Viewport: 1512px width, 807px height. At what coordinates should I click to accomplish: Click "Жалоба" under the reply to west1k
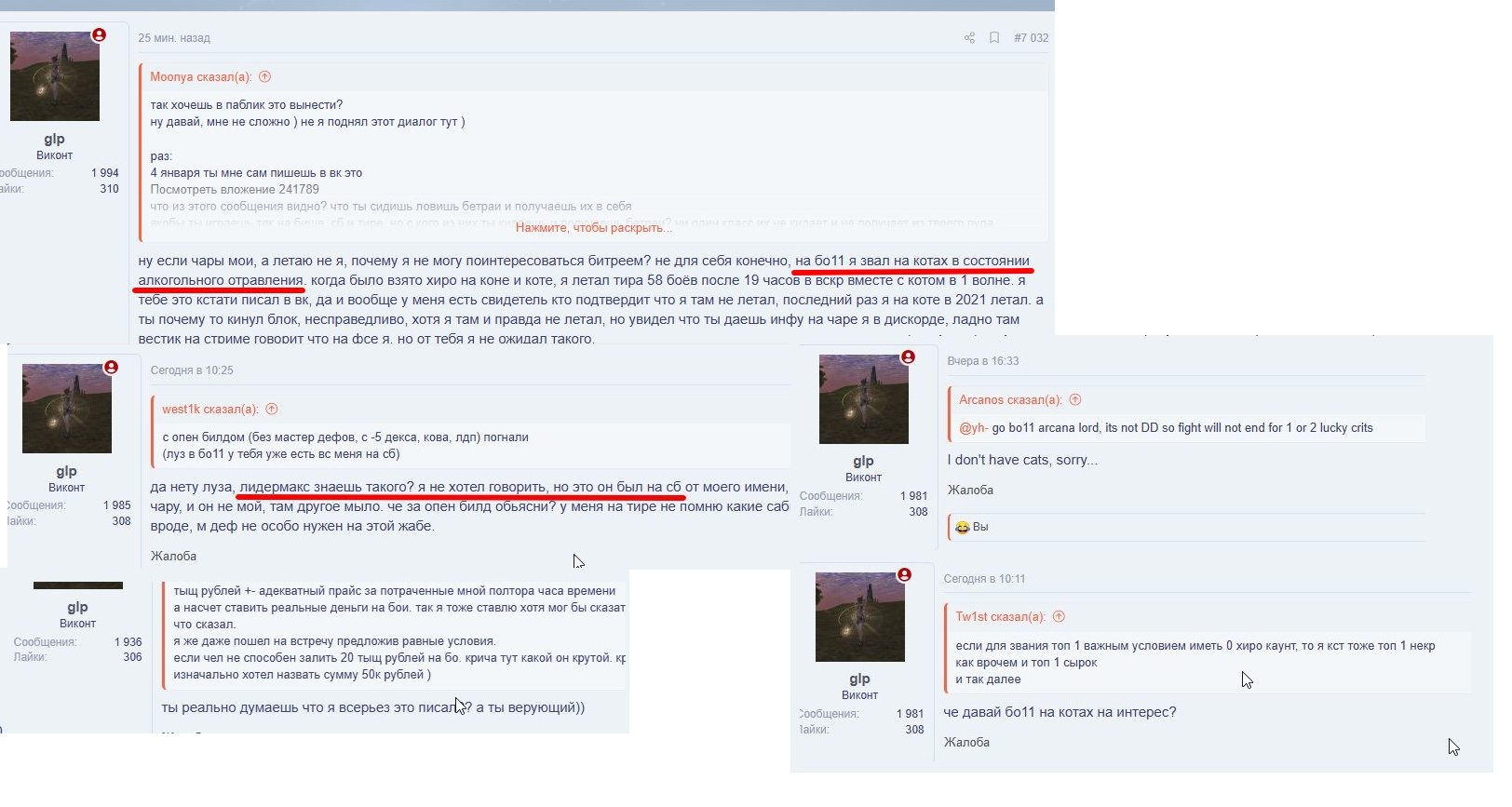tap(173, 557)
